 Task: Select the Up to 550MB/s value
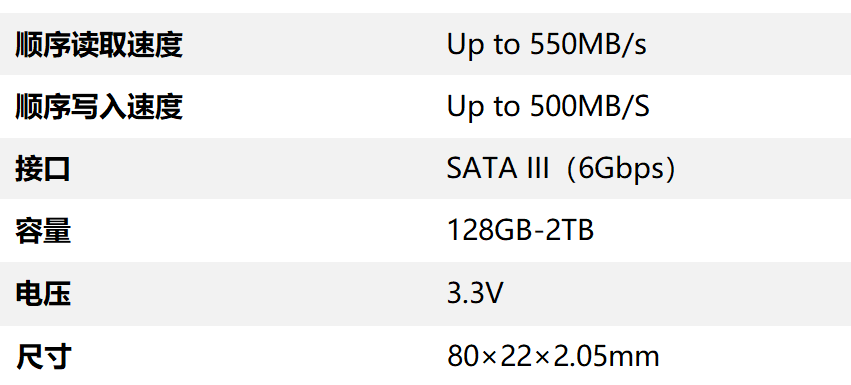point(547,45)
